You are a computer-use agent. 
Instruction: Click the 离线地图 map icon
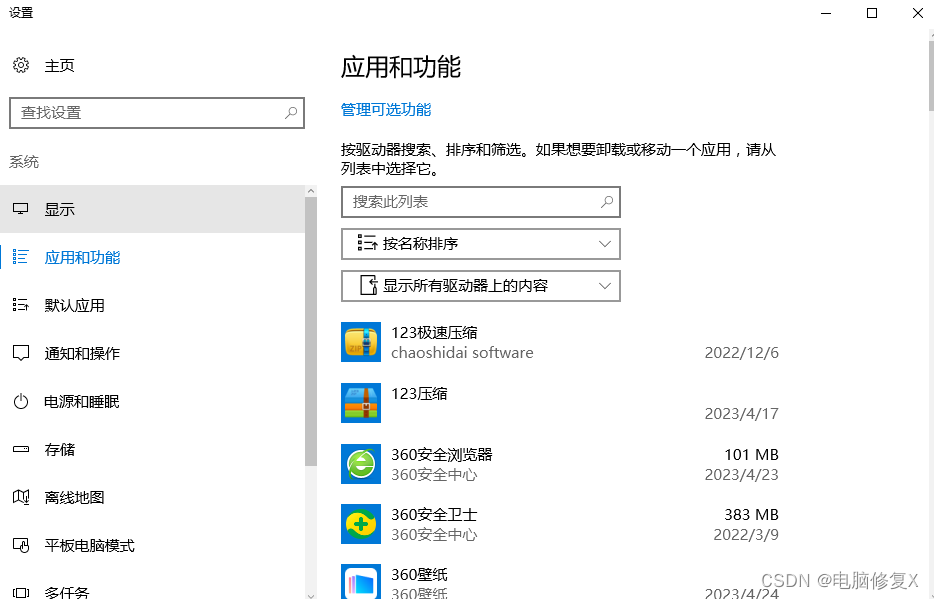pos(21,497)
